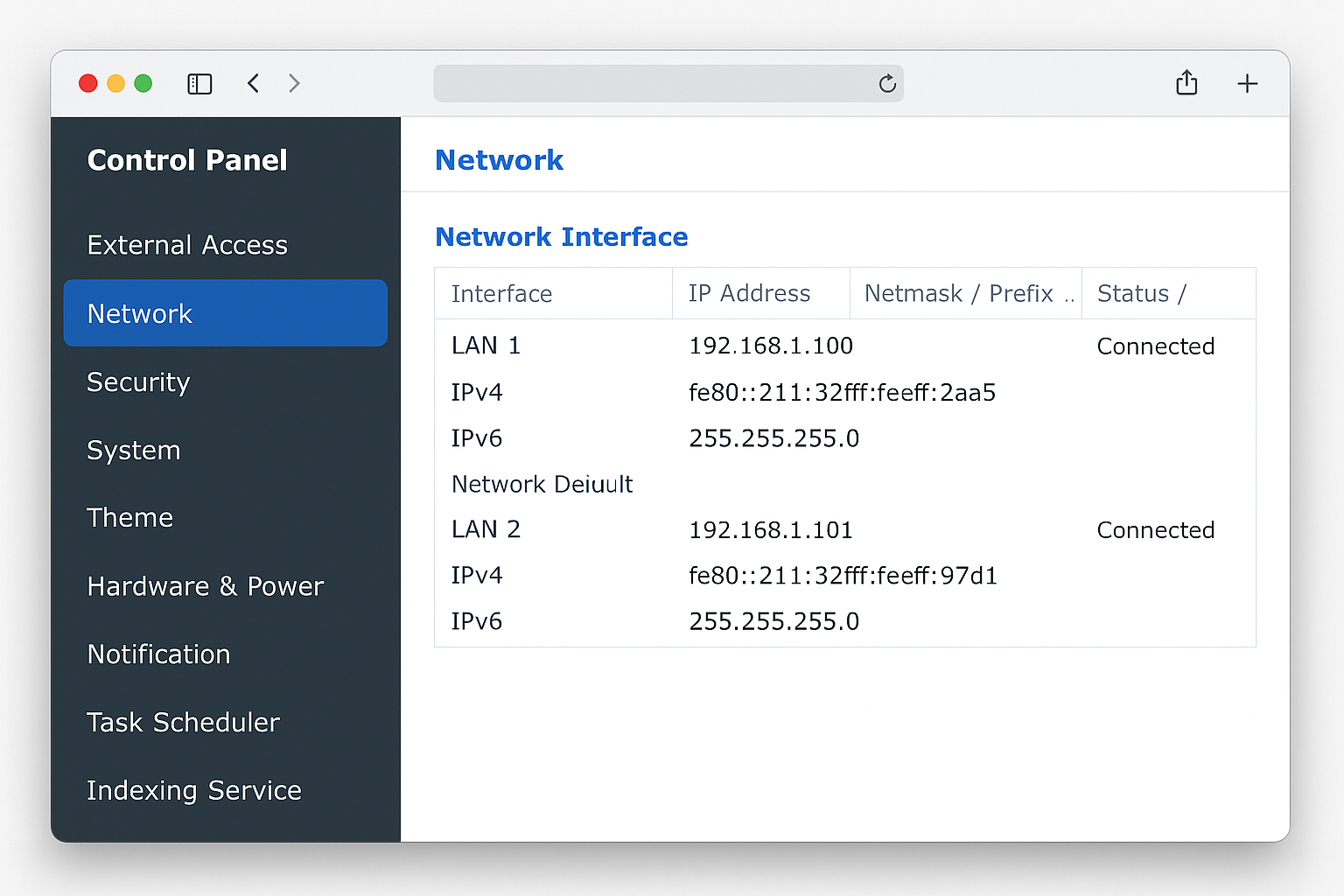The image size is (1344, 896).
Task: Open a new browser tab
Action: click(1248, 83)
